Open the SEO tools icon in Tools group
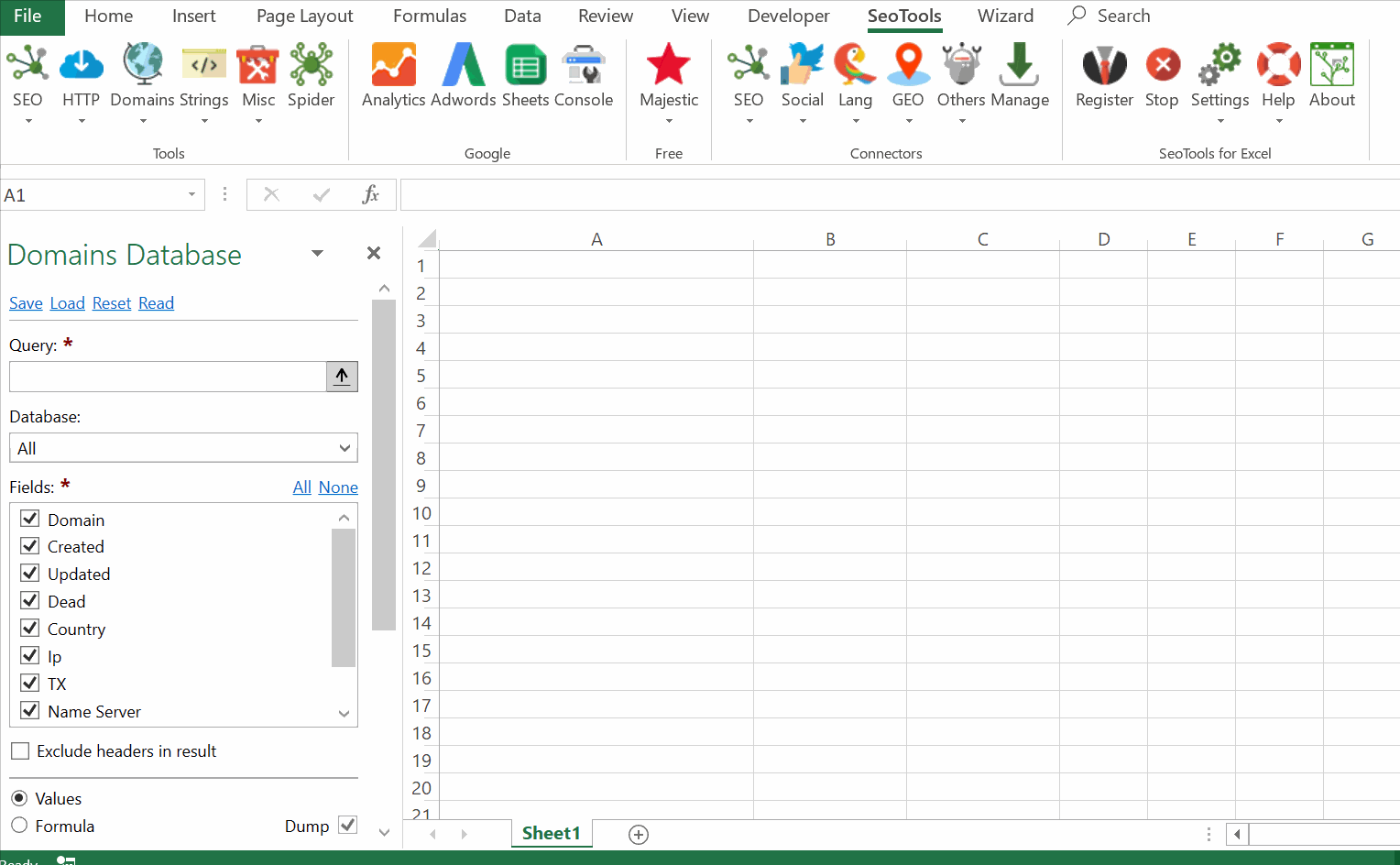Screen dimensions: 1400x865 [x=27, y=64]
